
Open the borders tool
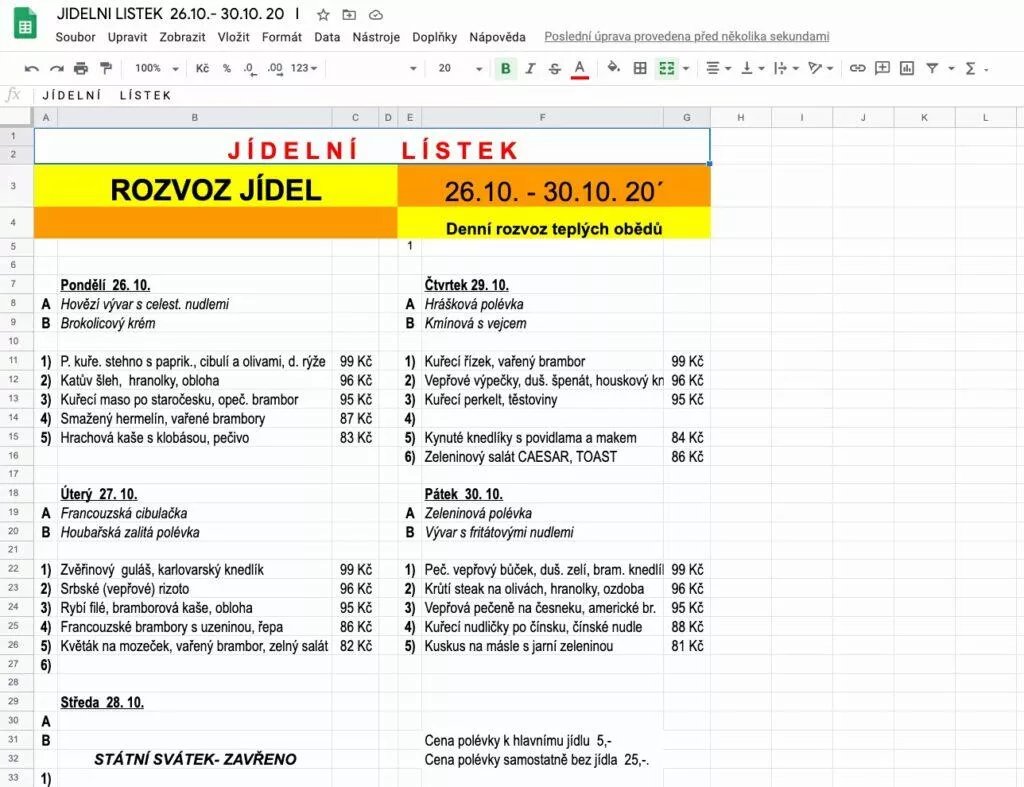pos(640,68)
